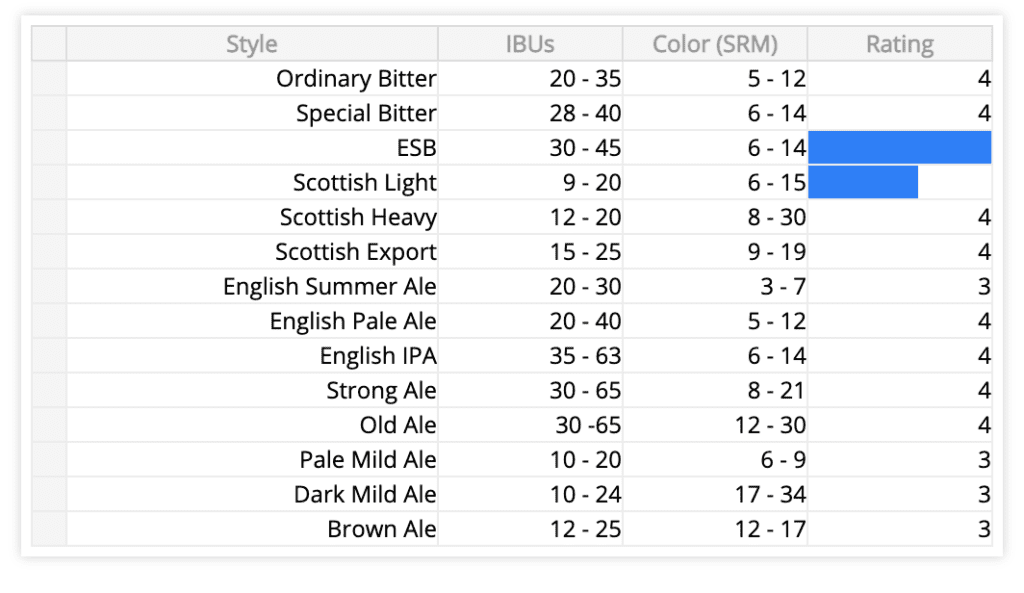Click the English Pale Ale rating cell
The image size is (1024, 593).
[900, 321]
